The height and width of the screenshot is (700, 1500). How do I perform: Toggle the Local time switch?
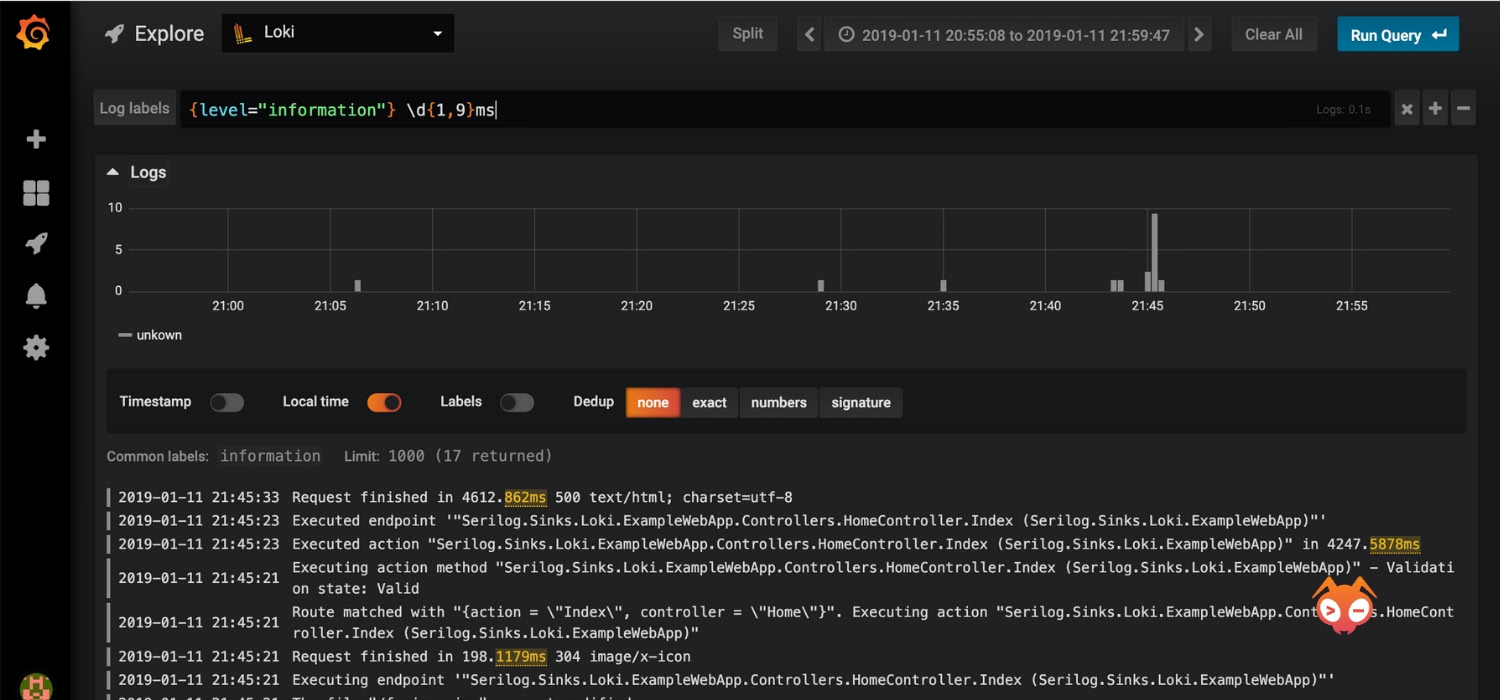click(x=384, y=402)
